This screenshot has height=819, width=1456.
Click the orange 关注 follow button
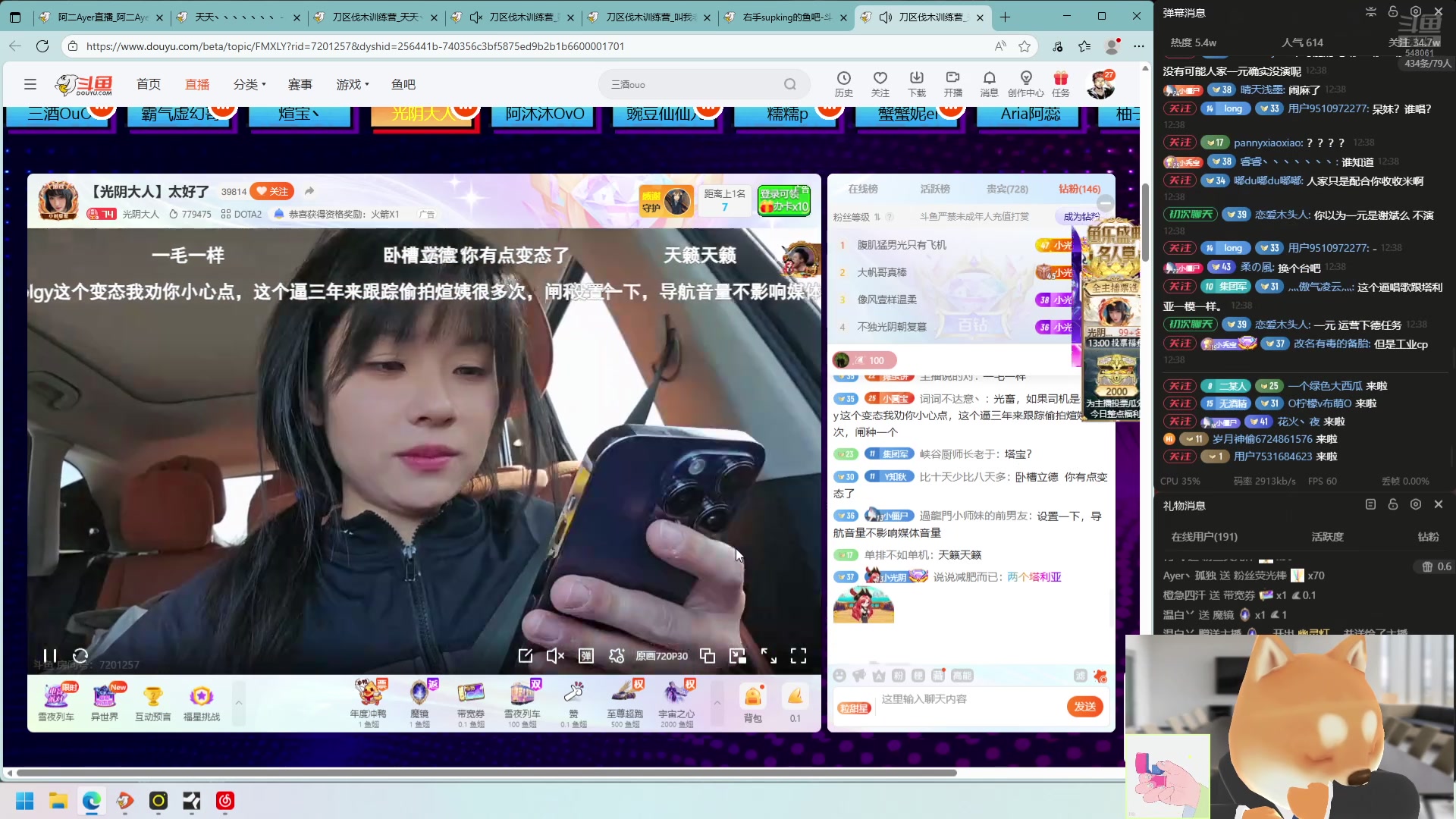point(272,191)
